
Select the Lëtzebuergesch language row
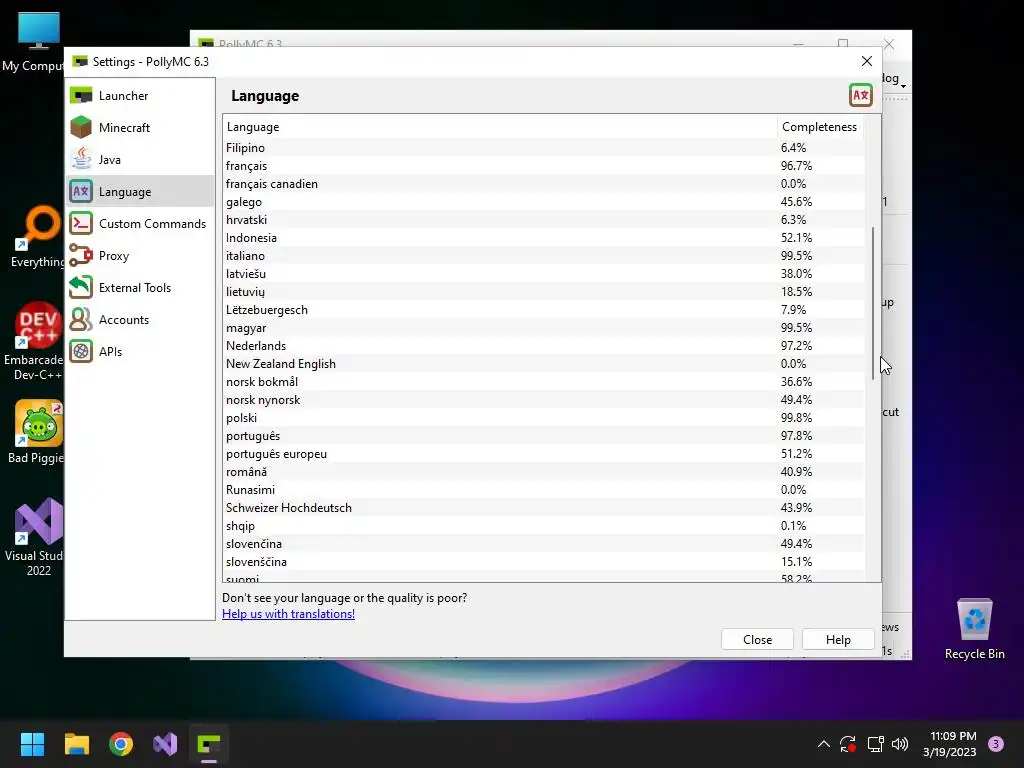544,310
